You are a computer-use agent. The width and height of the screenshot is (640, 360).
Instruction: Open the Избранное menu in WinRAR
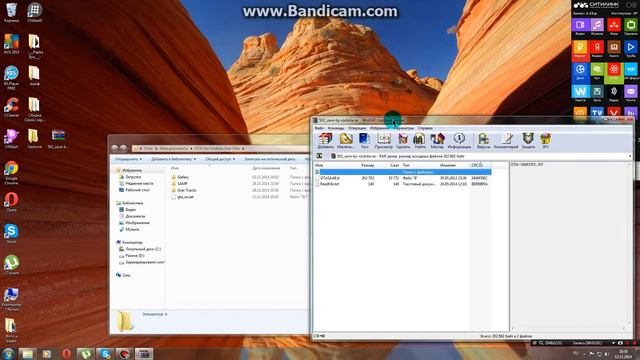pyautogui.click(x=380, y=128)
